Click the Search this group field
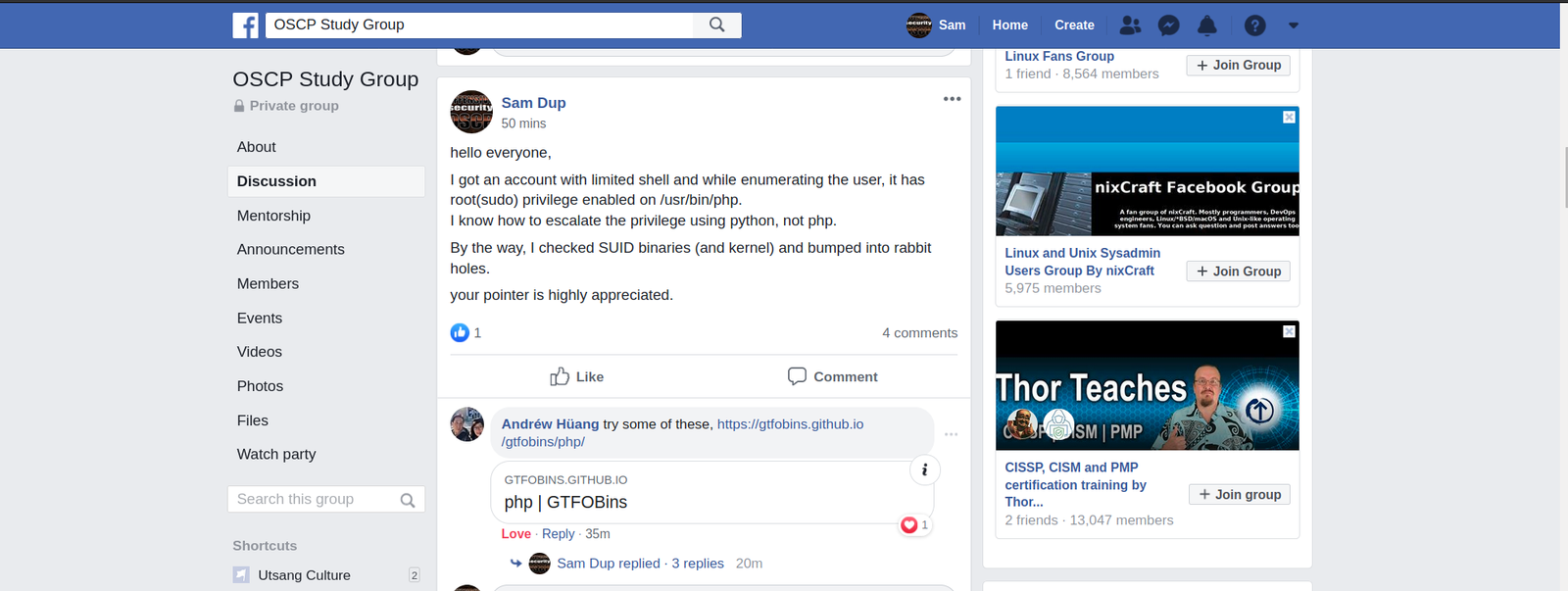This screenshot has width=1568, height=591. point(314,500)
